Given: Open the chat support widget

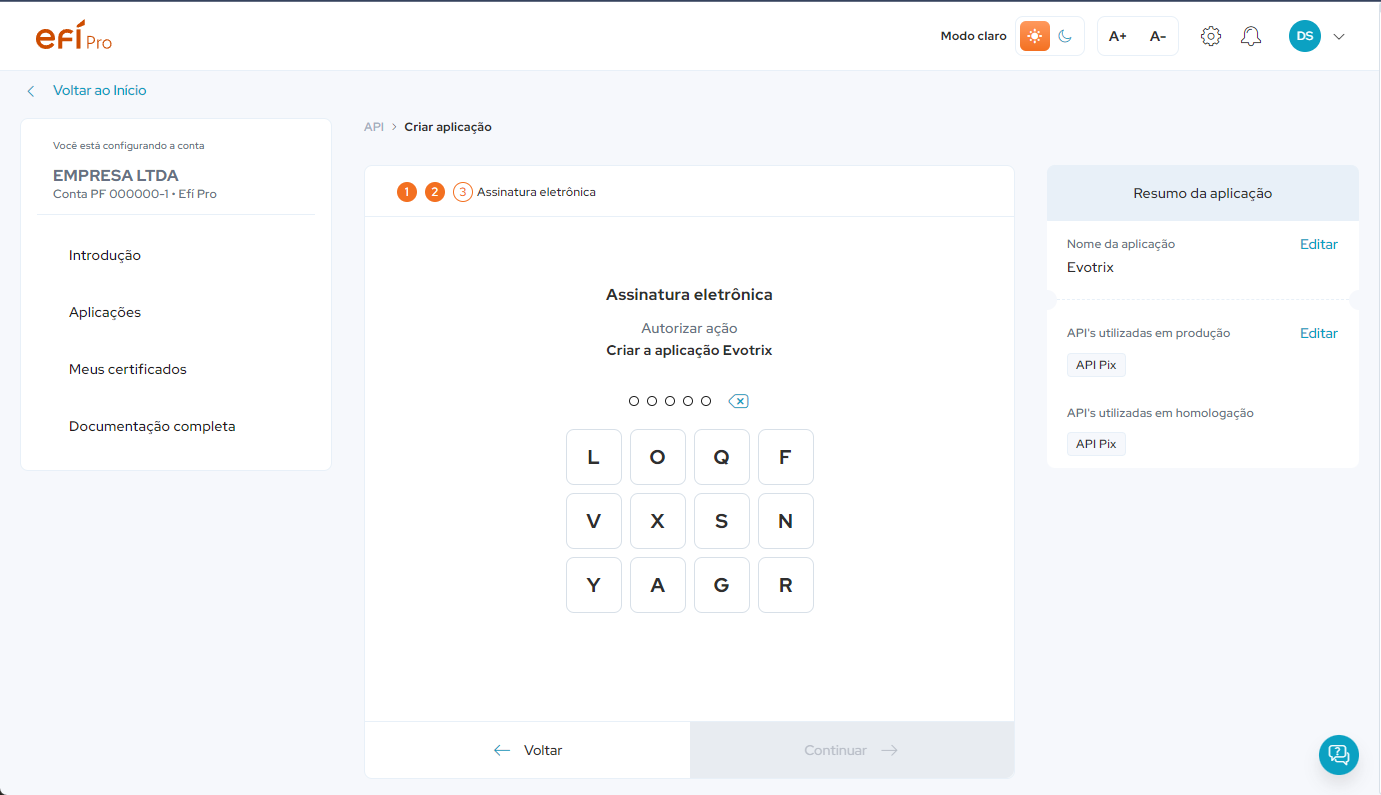Looking at the screenshot, I should point(1338,755).
